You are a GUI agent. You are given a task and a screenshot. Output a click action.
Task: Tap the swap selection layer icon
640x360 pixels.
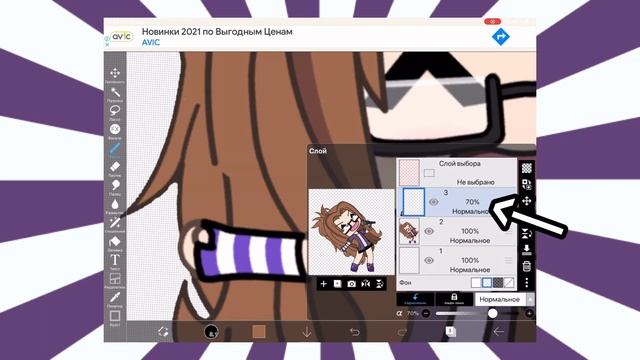527,184
